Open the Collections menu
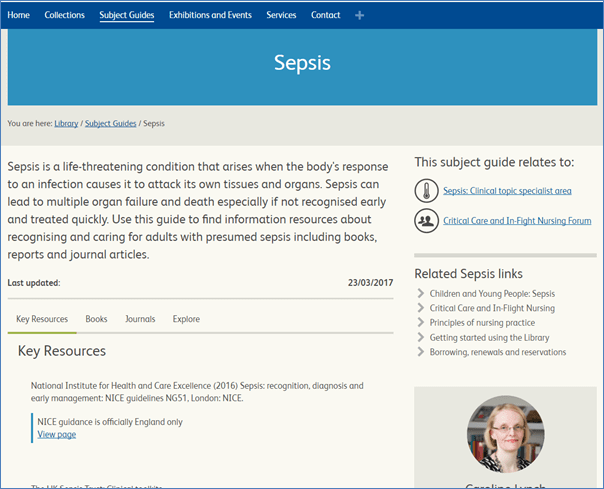Image resolution: width=604 pixels, height=489 pixels. coord(65,15)
